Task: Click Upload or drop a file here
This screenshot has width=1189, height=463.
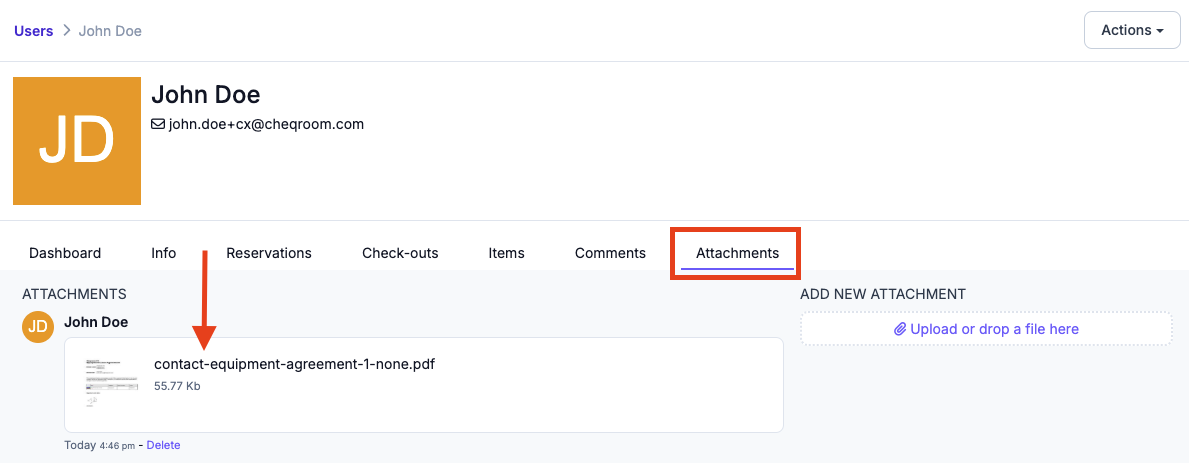Action: point(987,330)
